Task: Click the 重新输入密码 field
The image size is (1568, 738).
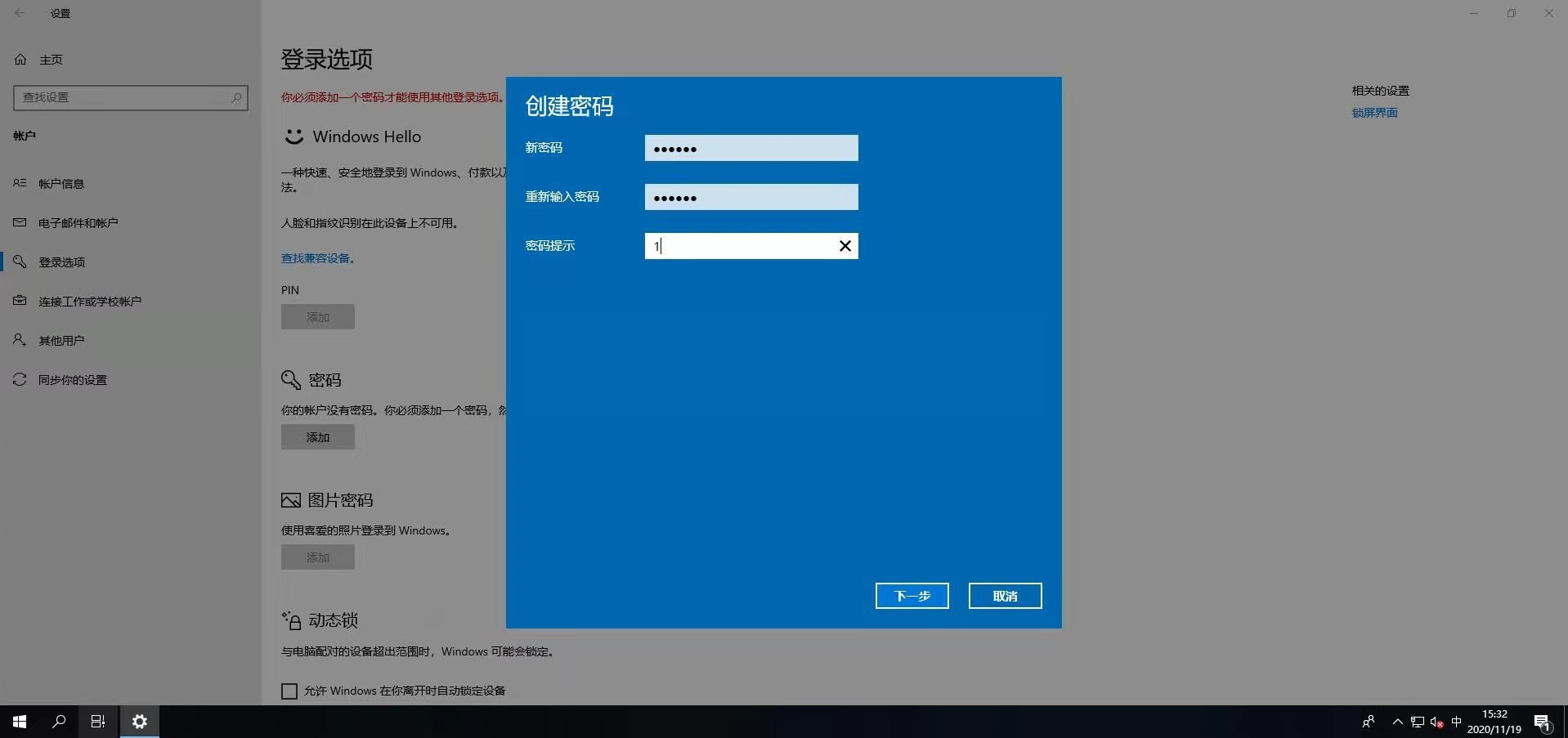Action: pyautogui.click(x=751, y=197)
